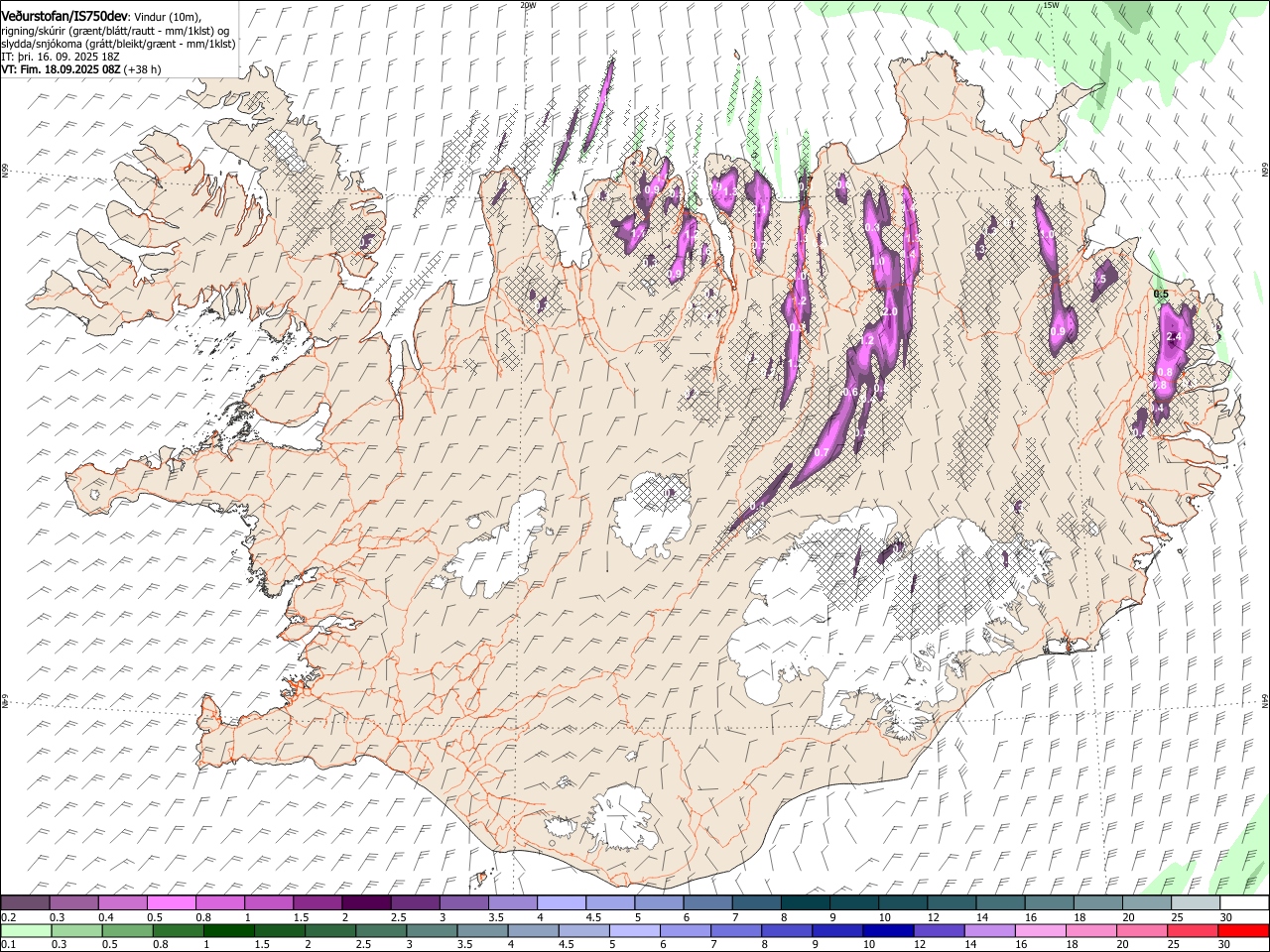The height and width of the screenshot is (952, 1270).
Task: Click the "IT: þri. 16. 09. 2025 18Z" line
Action: point(61,57)
